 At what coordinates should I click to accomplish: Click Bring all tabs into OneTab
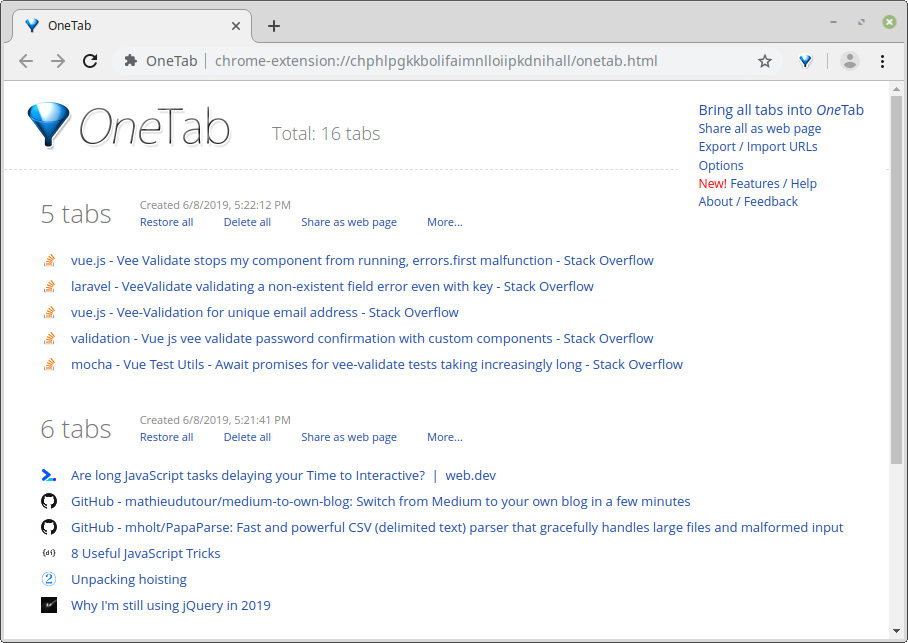point(780,110)
